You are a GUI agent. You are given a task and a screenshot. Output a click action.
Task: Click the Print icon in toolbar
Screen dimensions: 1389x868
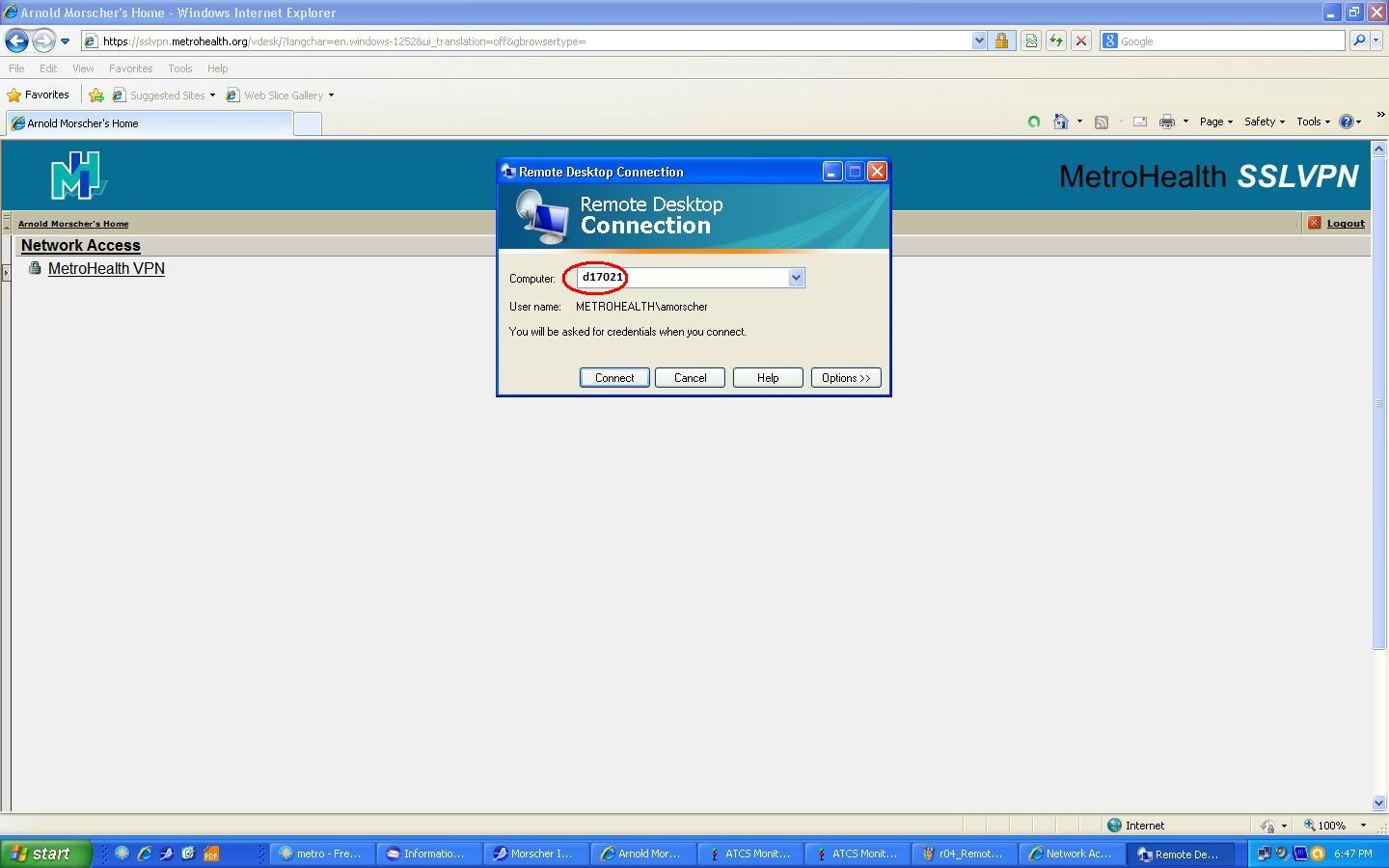tap(1166, 122)
